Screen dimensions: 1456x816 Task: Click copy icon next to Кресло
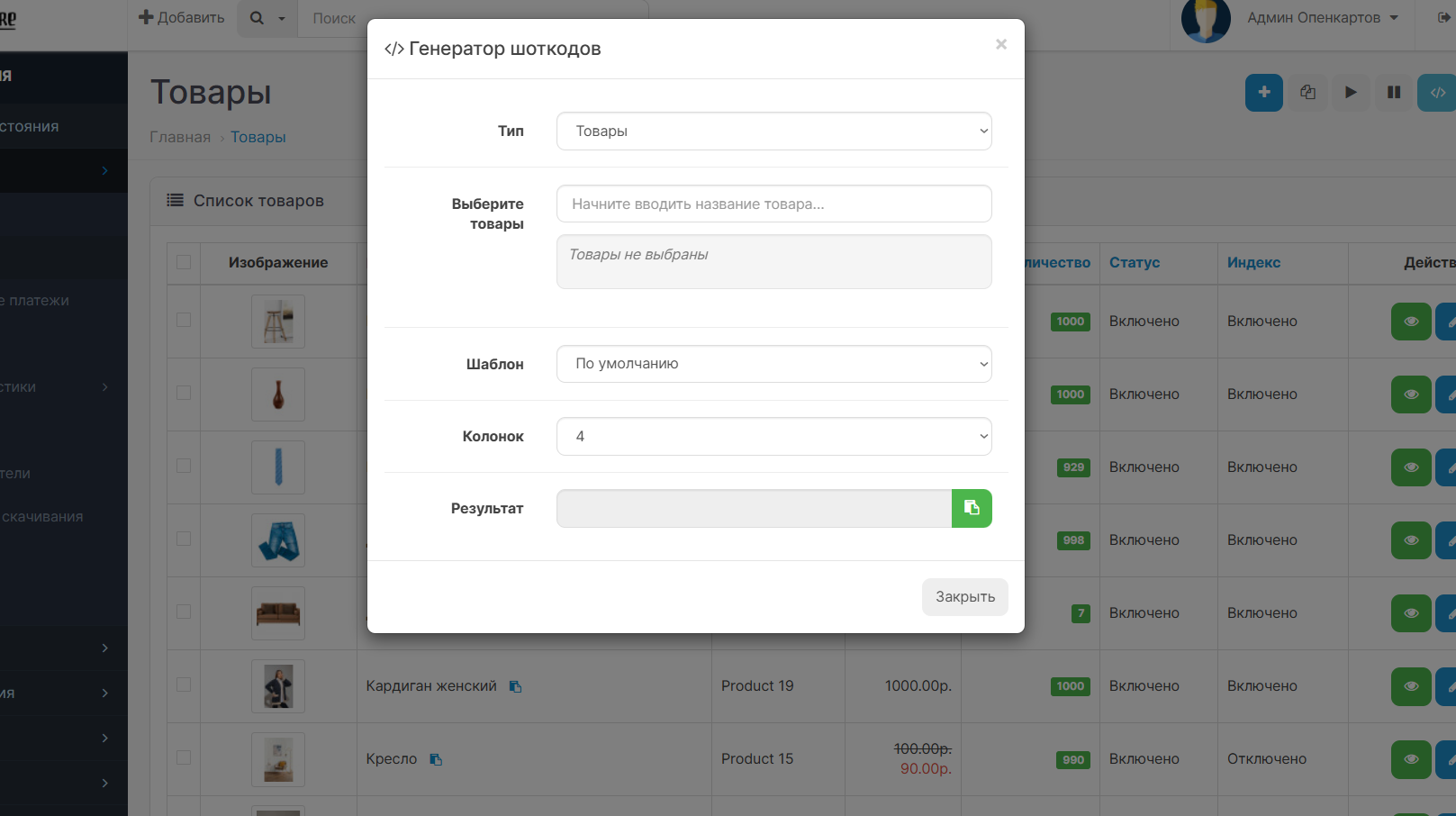436,759
